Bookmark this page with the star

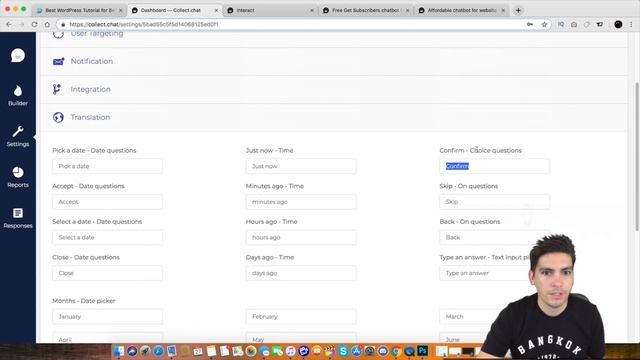click(x=544, y=24)
